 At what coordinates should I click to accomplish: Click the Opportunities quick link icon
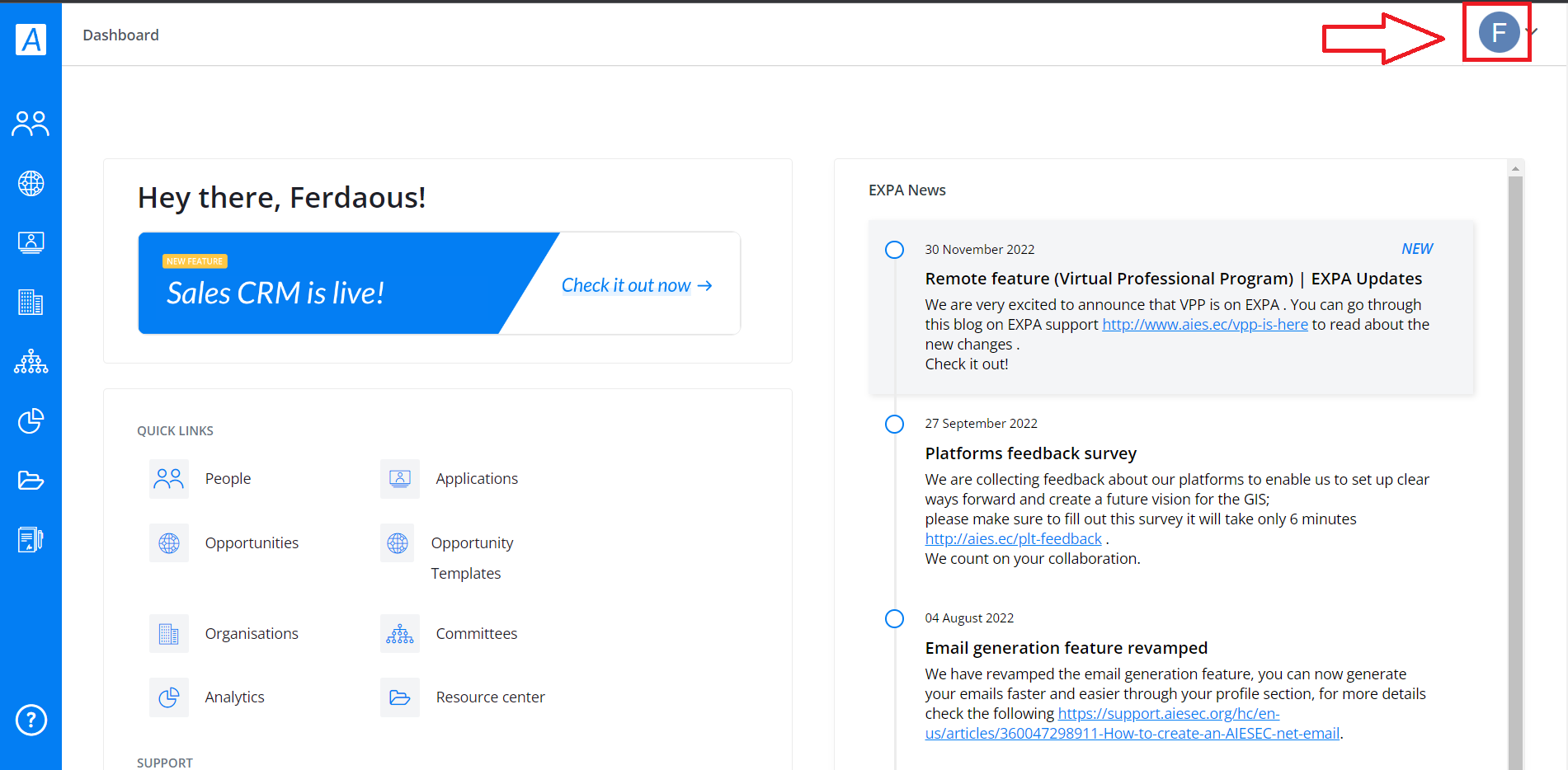pyautogui.click(x=169, y=542)
